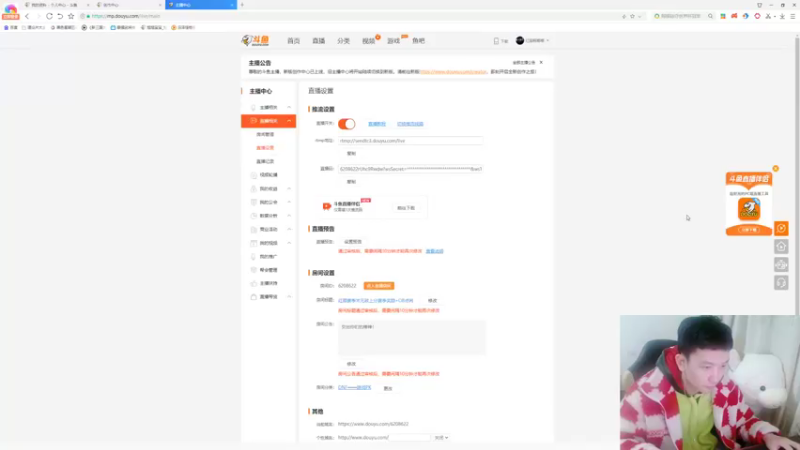Open 首页 in the Douyu nav
This screenshot has height=450, width=800.
(x=293, y=41)
